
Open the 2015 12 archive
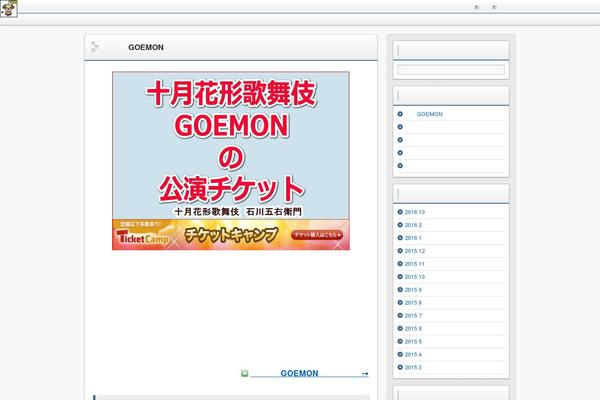tap(415, 251)
